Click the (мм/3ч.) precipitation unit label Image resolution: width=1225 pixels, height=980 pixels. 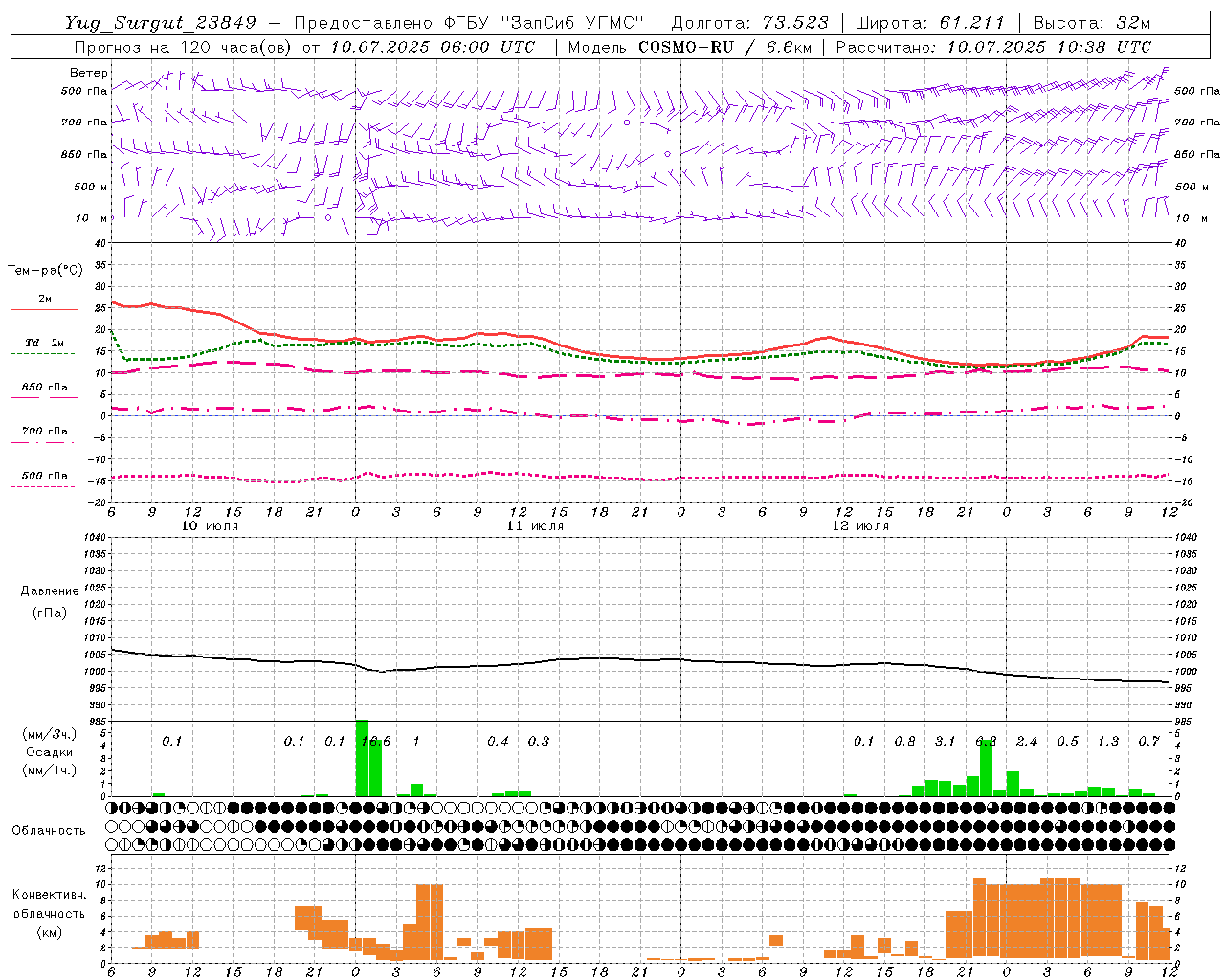tap(50, 734)
